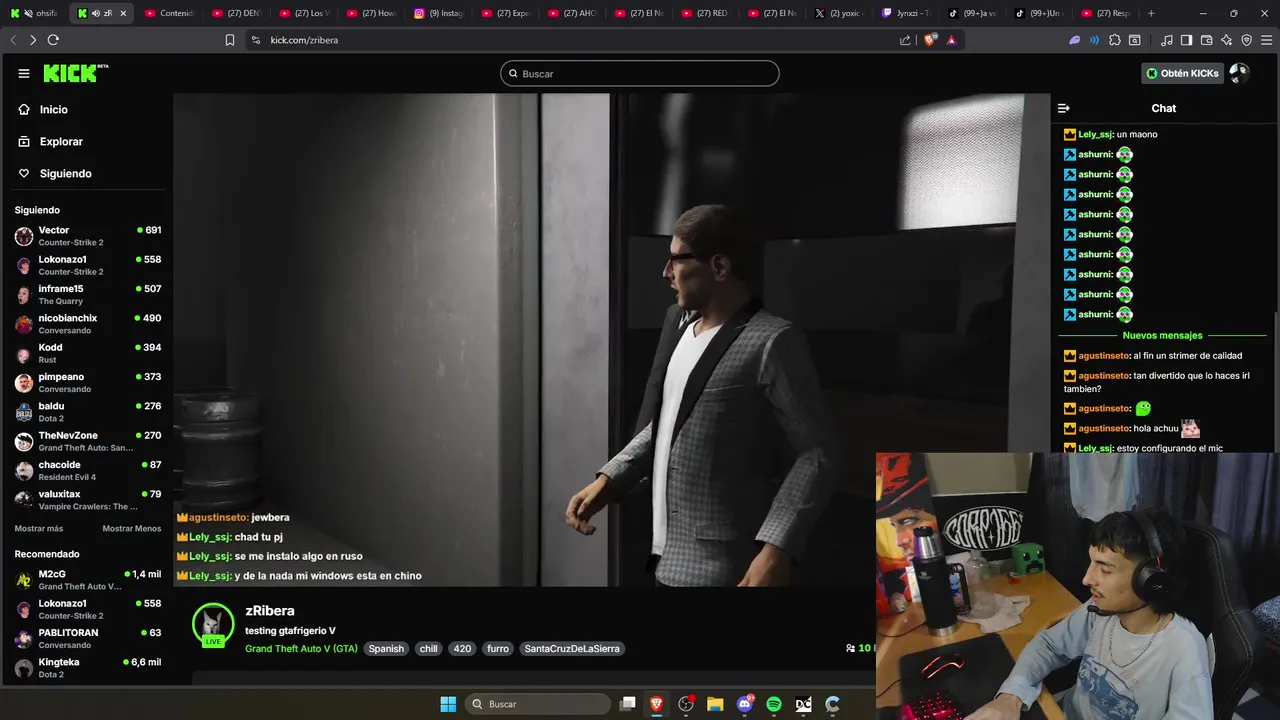Open media control music note icon
The image size is (1280, 720).
coord(1167,40)
